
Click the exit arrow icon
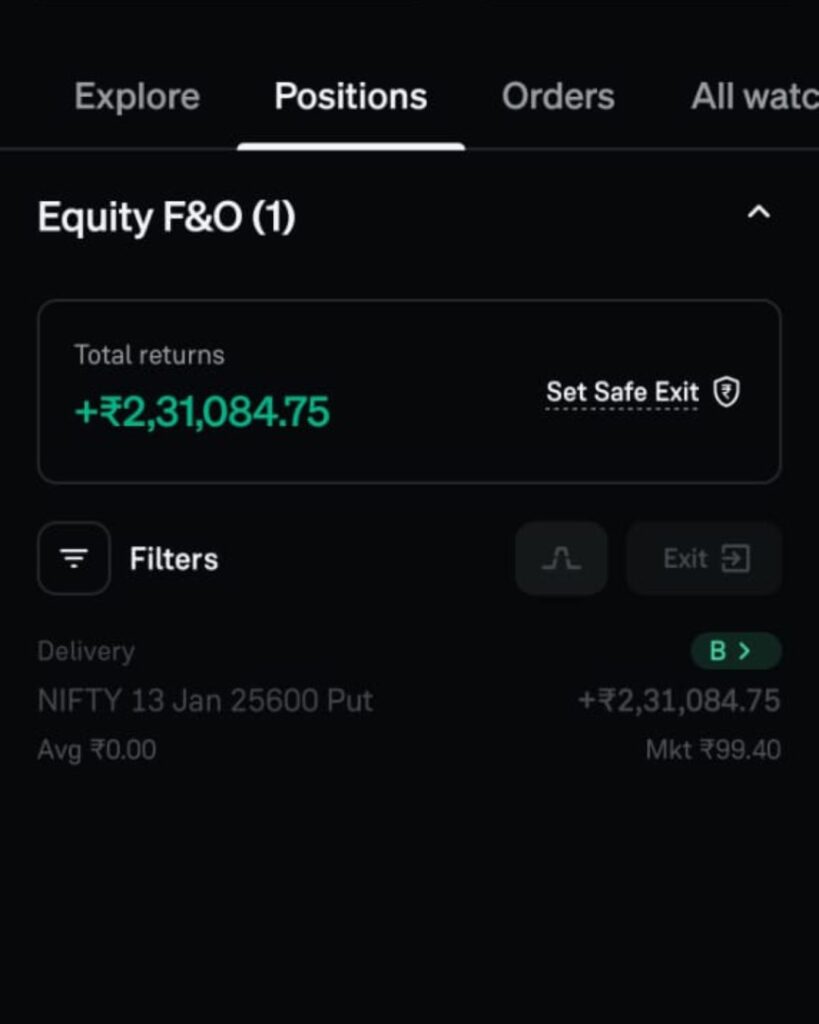(735, 558)
